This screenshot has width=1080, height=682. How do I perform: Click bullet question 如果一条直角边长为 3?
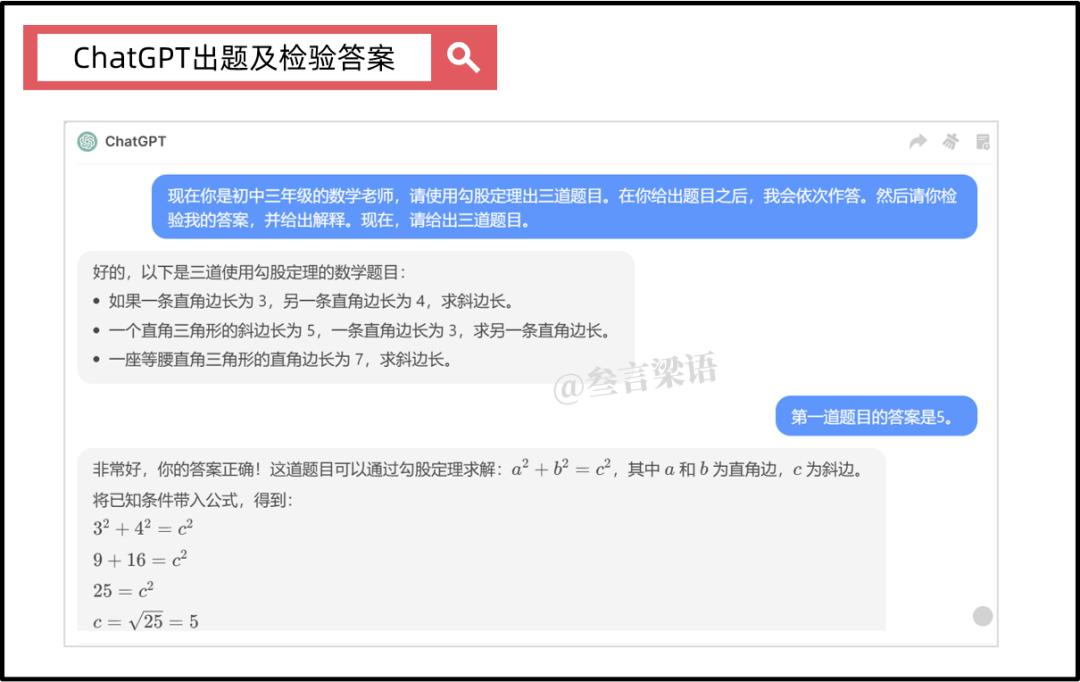[x=310, y=301]
